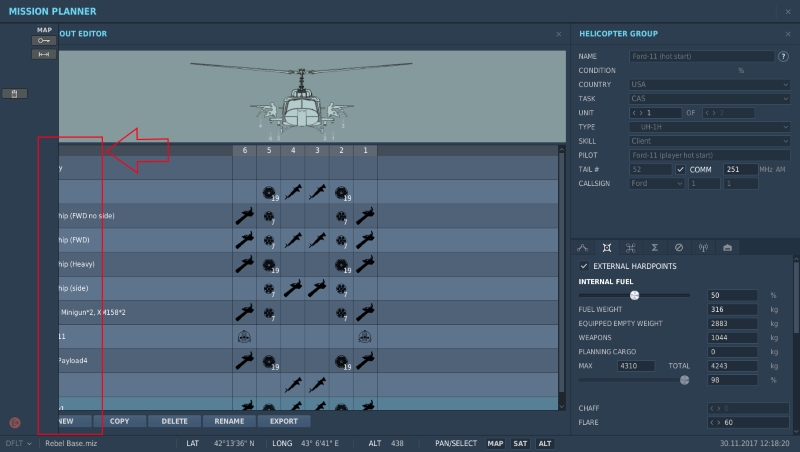Click pylon 5 rocket pod in 'hip (side)' row
The image size is (800, 452).
[x=269, y=289]
